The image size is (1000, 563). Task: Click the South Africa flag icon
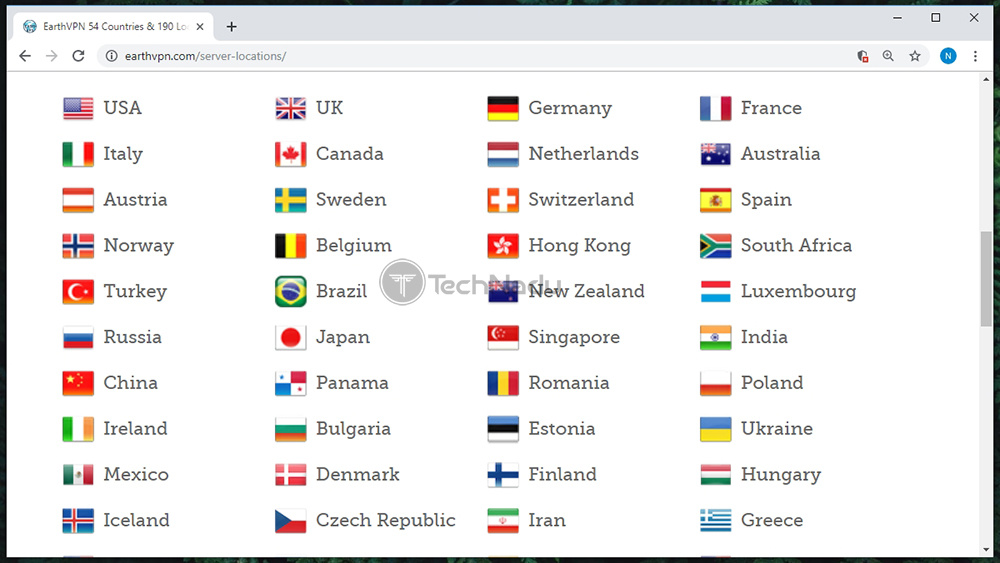[715, 246]
